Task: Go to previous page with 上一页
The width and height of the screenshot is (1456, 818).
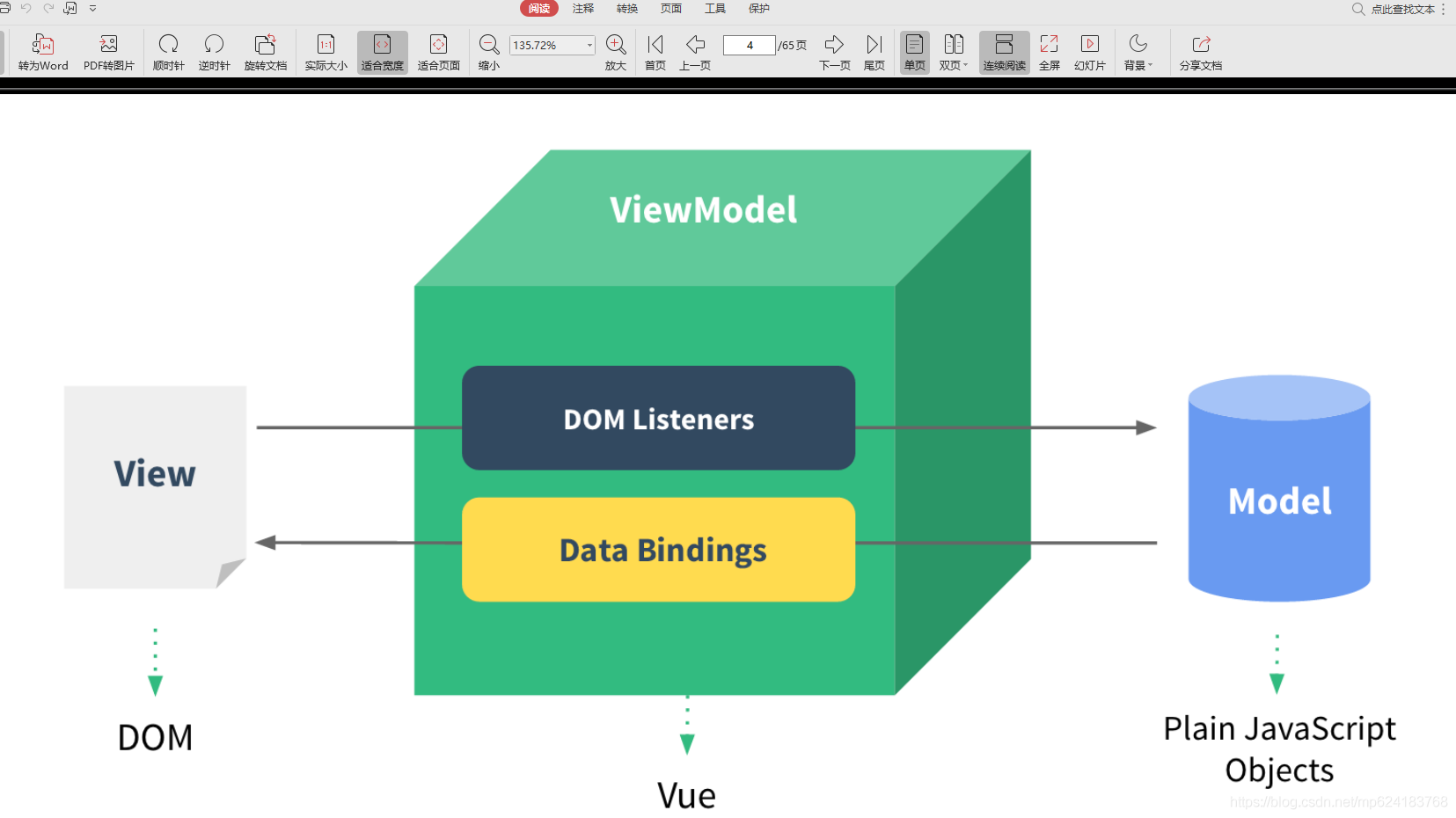Action: click(x=695, y=52)
